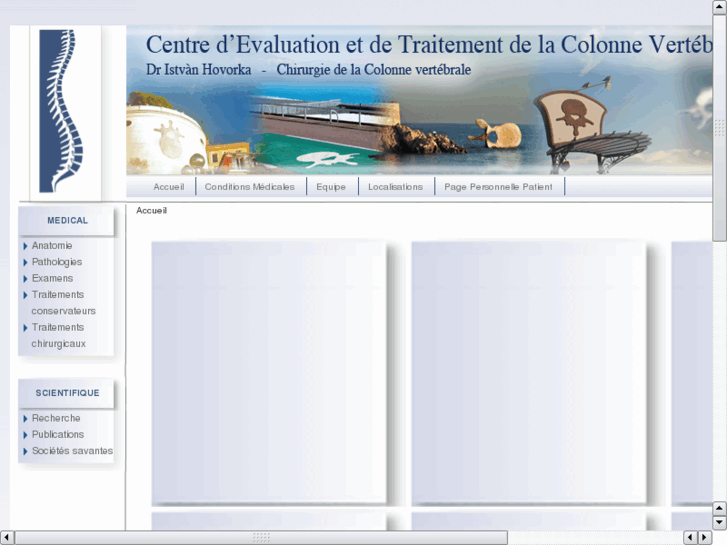Open Traitements chirurgicaux link
This screenshot has height=545, width=727.
[58, 335]
